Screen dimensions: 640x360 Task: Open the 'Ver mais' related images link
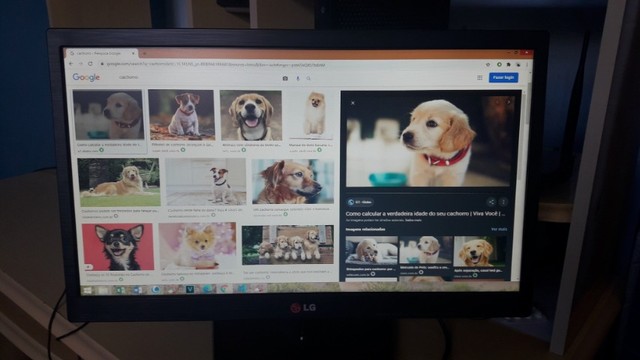[499, 229]
